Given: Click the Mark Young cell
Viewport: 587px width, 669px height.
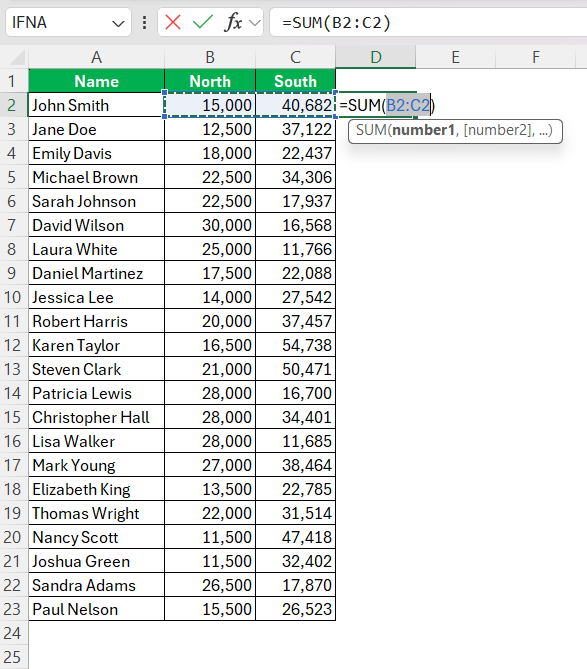Looking at the screenshot, I should 96,465.
